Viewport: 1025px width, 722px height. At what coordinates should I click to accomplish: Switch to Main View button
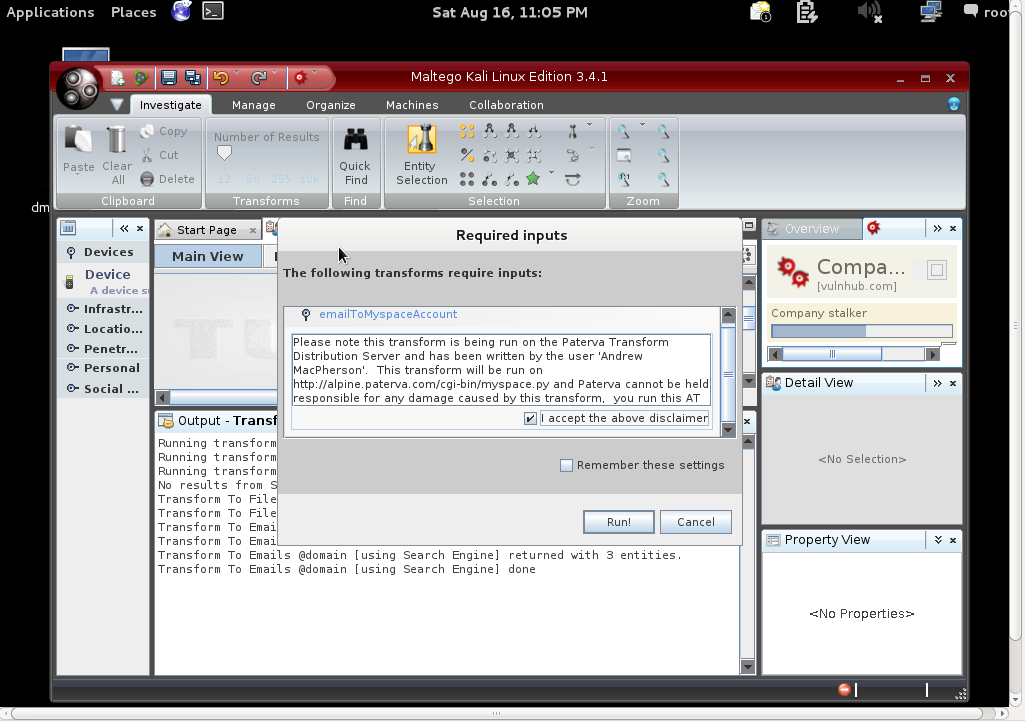(207, 256)
